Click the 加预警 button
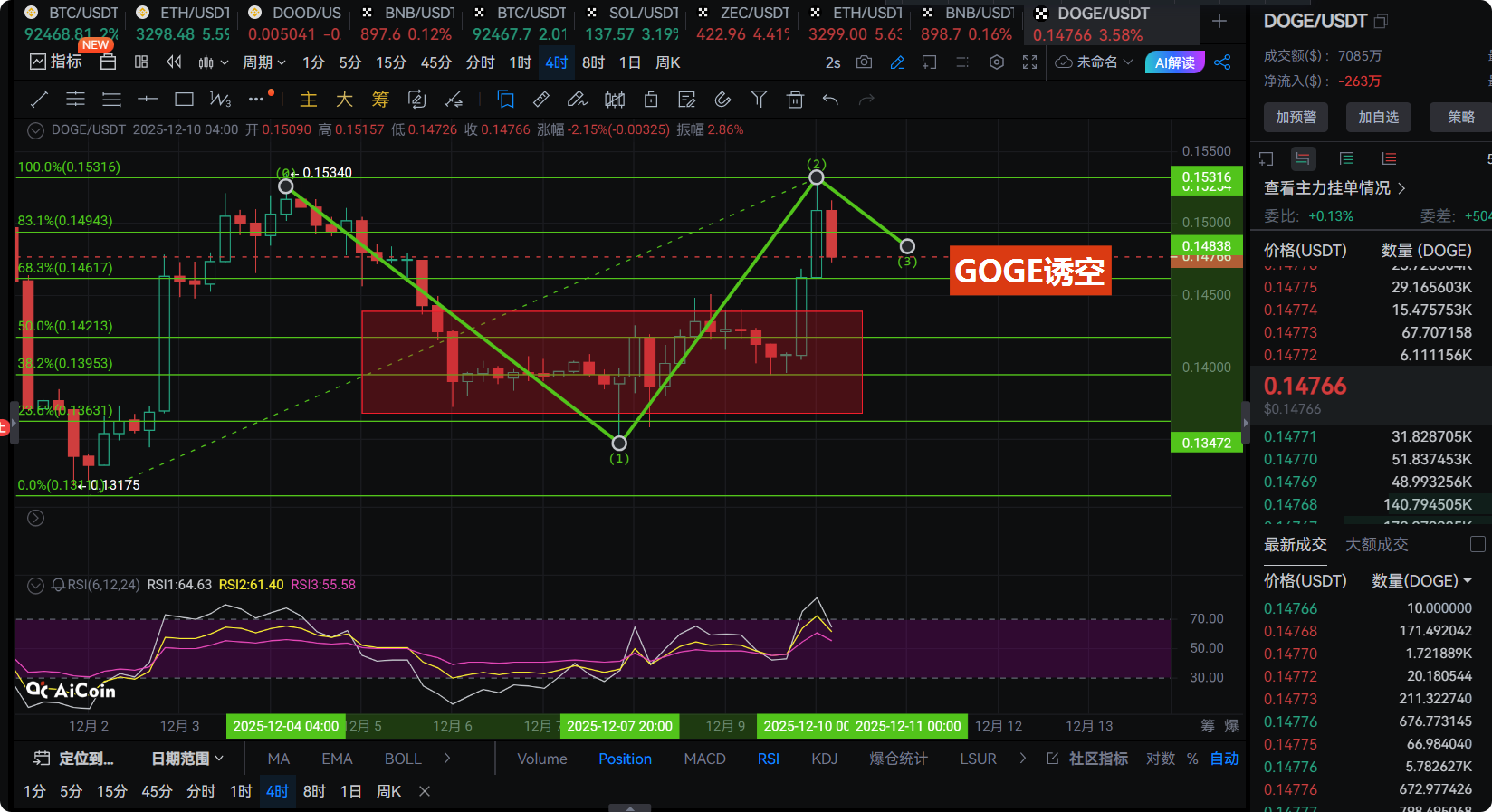 [x=1296, y=117]
